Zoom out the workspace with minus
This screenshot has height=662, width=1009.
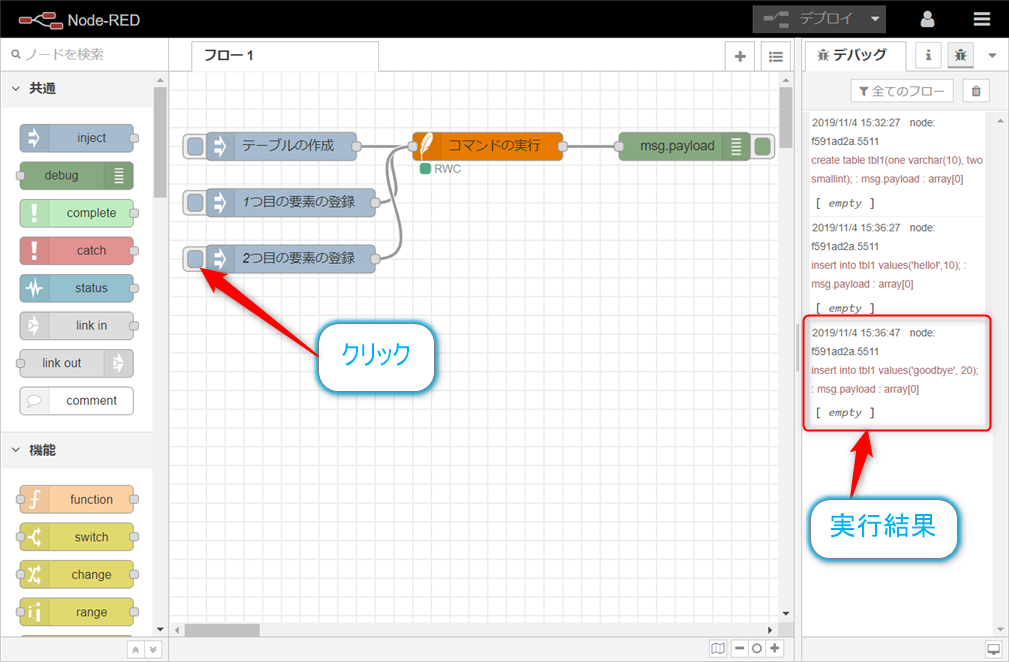pos(739,648)
